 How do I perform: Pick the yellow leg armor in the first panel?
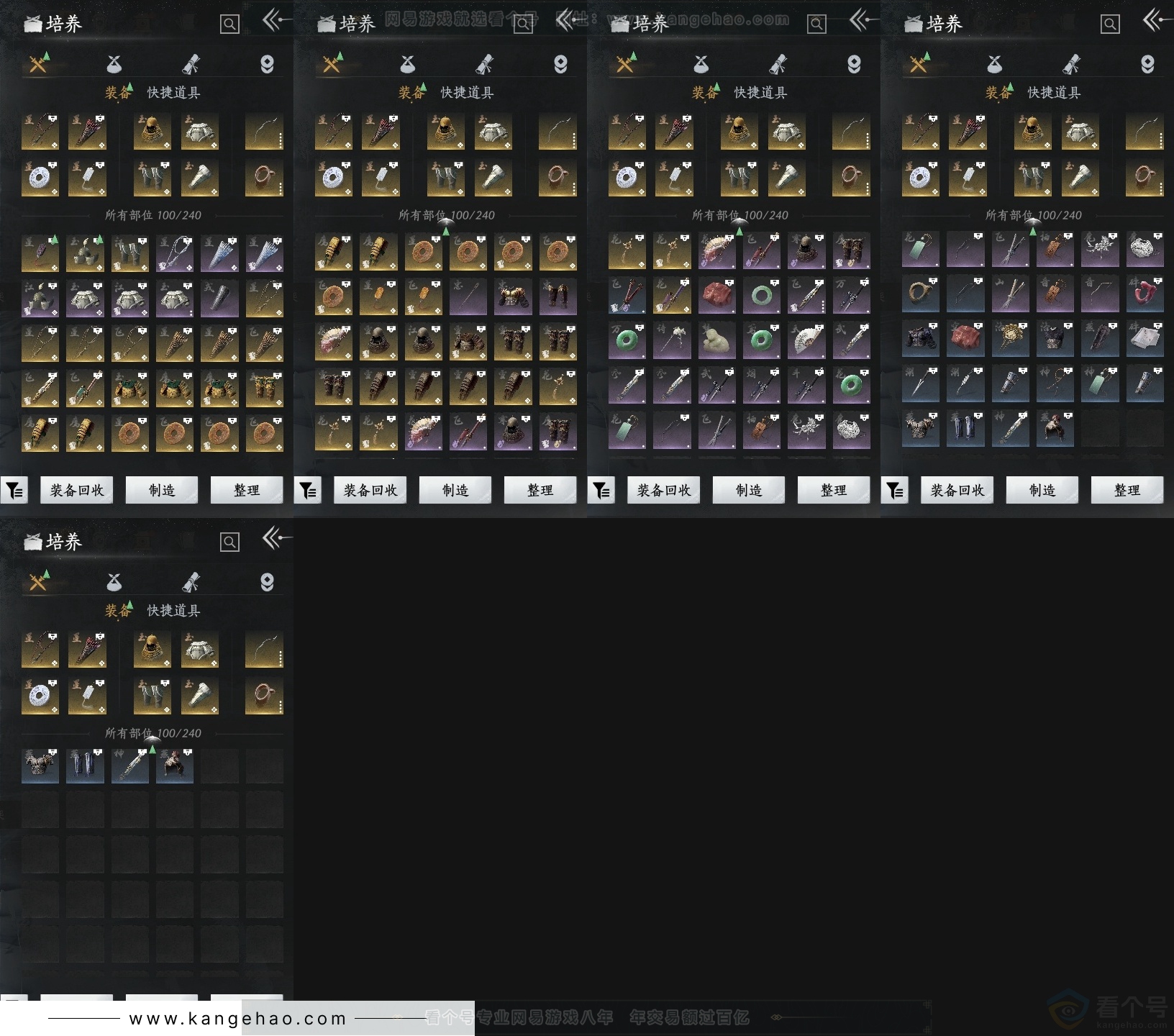pyautogui.click(x=264, y=388)
